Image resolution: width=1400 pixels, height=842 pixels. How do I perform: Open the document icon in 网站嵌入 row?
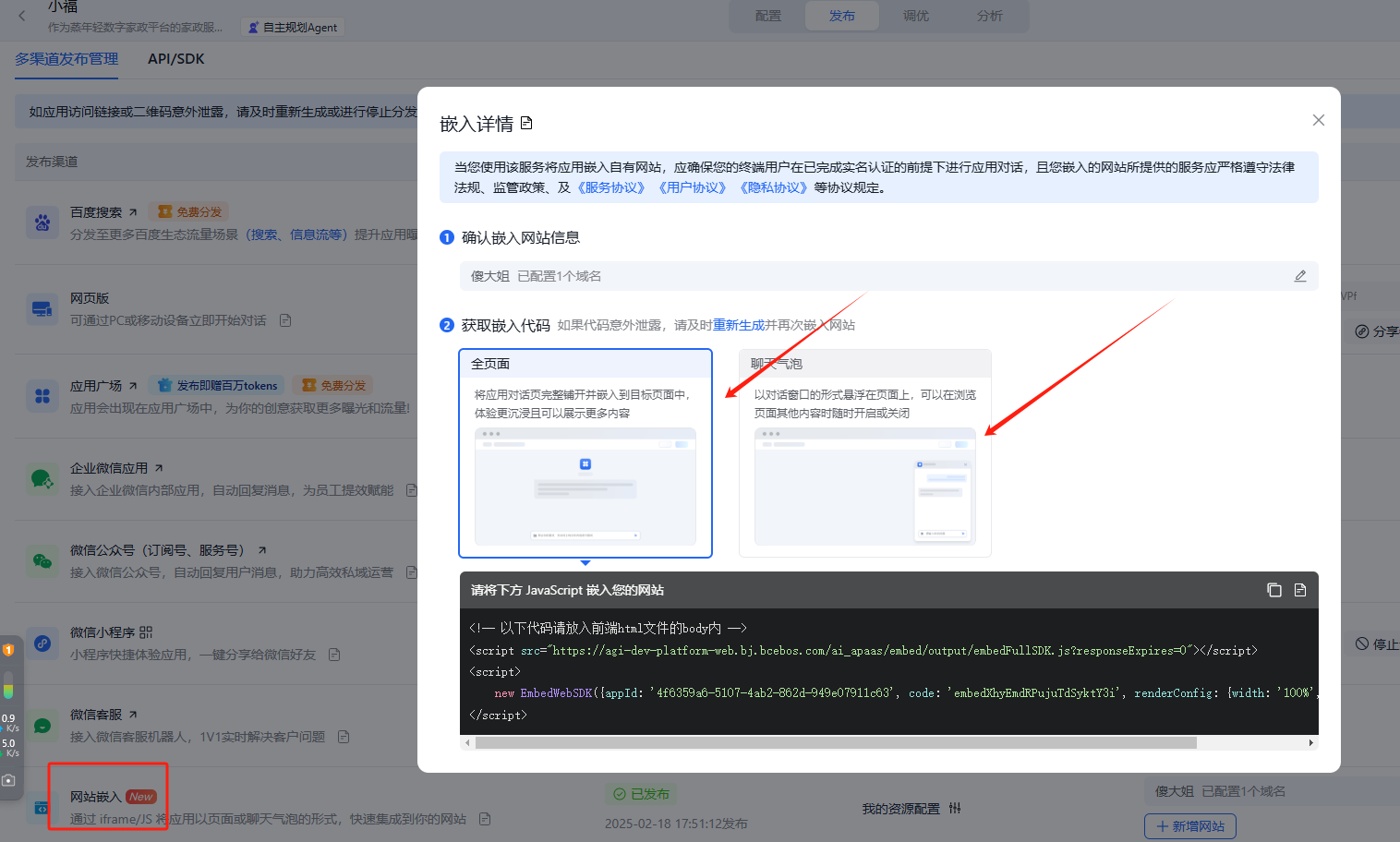[485, 819]
